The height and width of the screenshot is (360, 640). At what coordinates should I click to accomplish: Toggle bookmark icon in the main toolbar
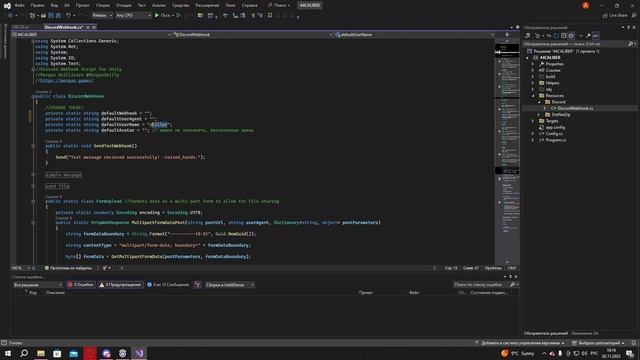tap(270, 16)
